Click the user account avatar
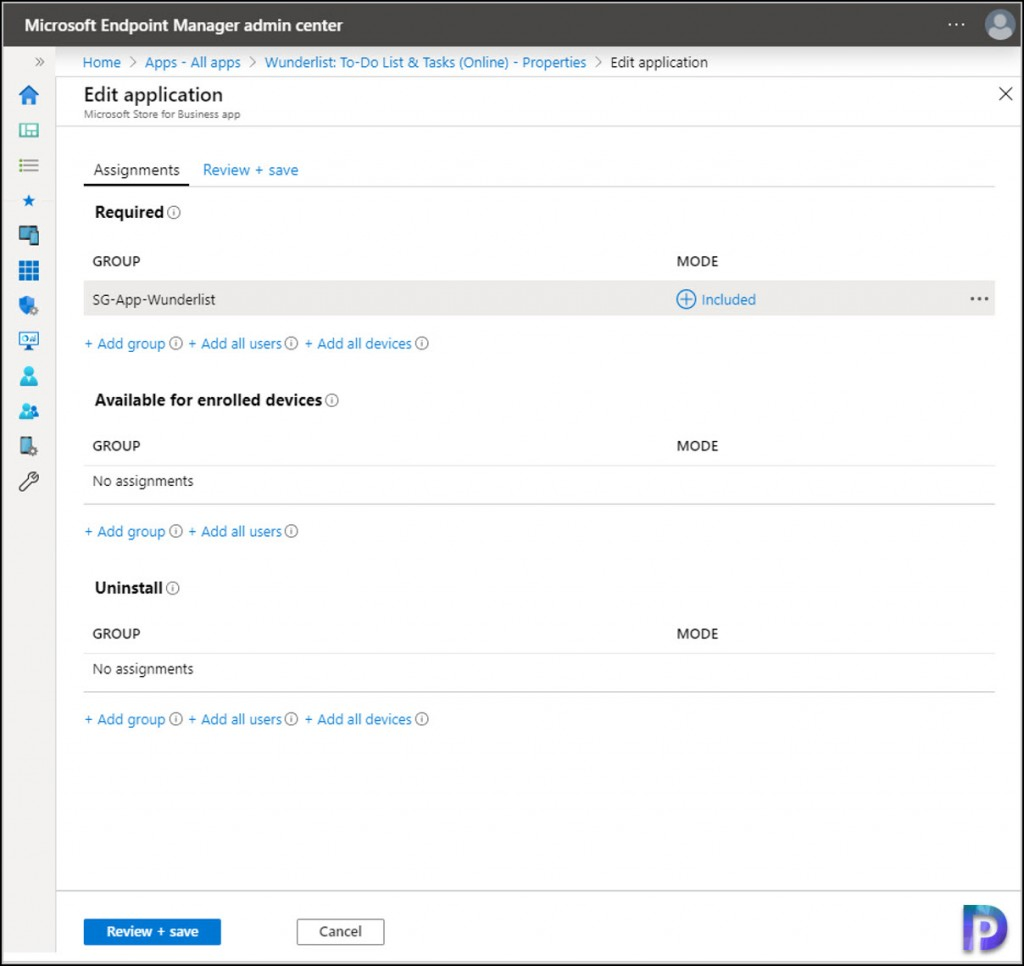Viewport: 1024px width, 966px height. pyautogui.click(x=999, y=25)
